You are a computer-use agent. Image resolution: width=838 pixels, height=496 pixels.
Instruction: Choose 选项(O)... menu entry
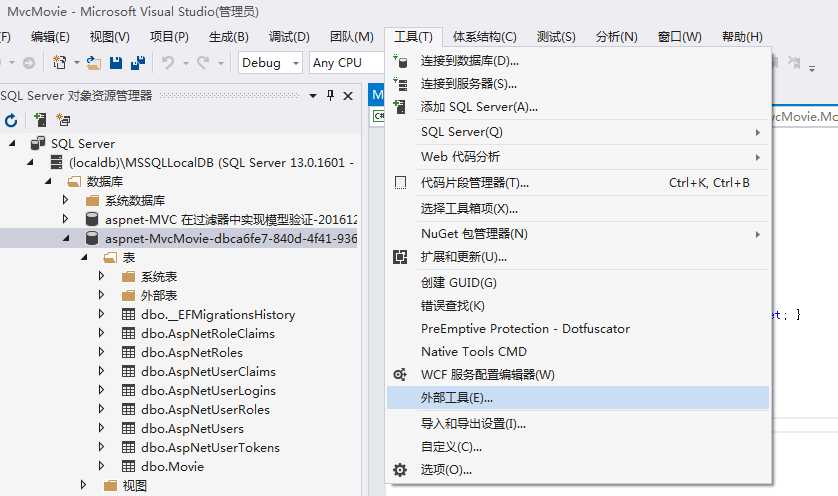click(578, 470)
